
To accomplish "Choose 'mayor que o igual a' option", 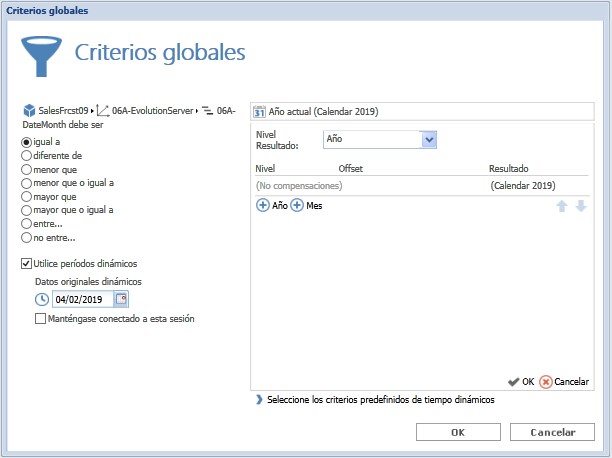I will coord(27,210).
